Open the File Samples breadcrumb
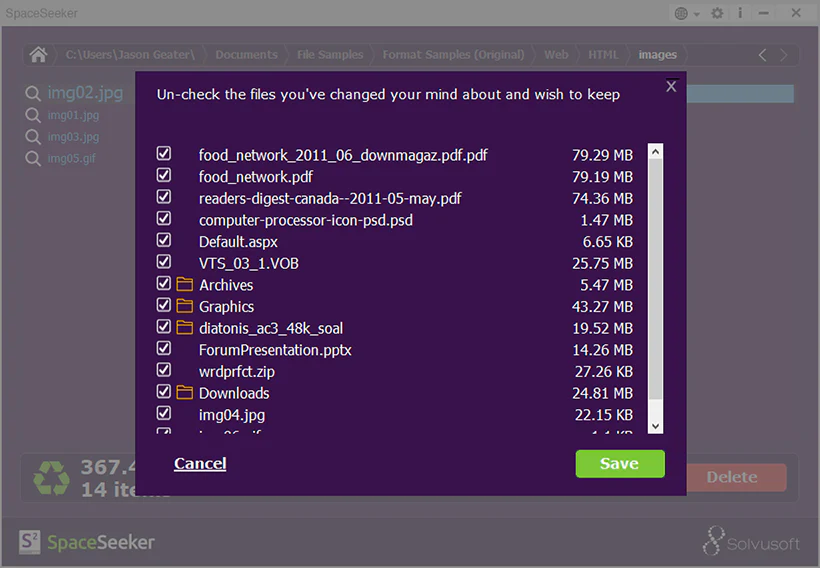The width and height of the screenshot is (820, 568). 330,54
